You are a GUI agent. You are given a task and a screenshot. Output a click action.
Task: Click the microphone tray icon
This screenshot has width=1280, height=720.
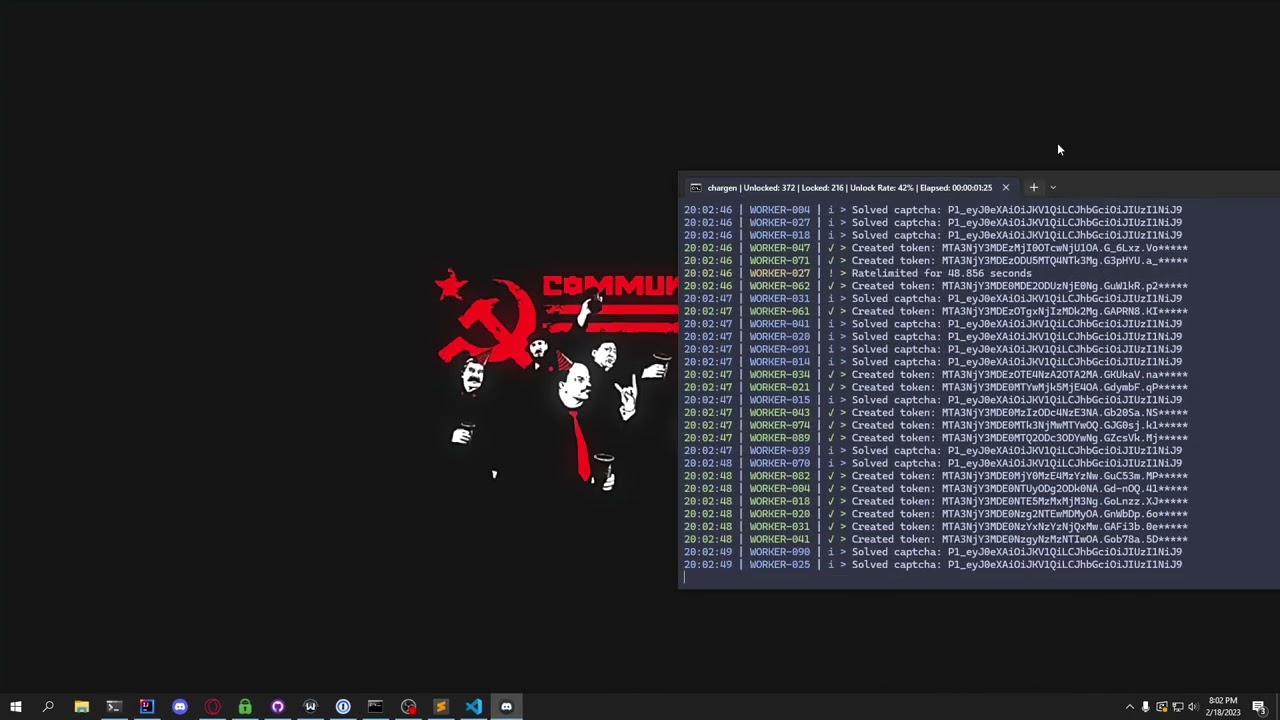point(1146,707)
